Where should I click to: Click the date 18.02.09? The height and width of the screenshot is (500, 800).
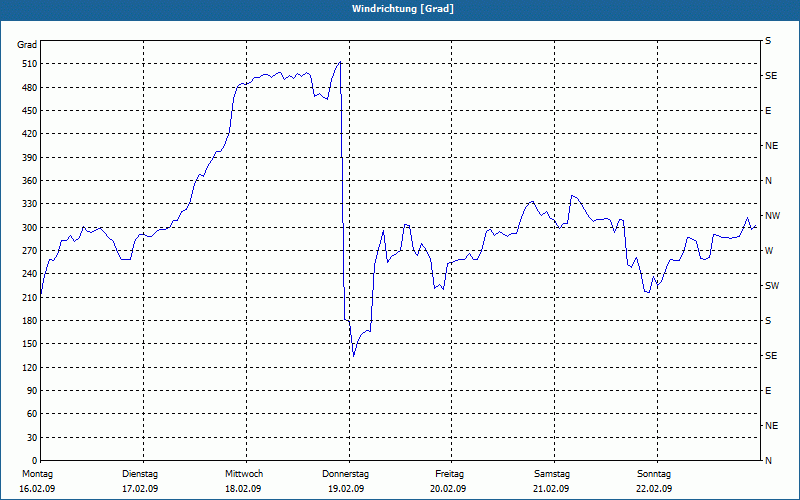point(243,489)
